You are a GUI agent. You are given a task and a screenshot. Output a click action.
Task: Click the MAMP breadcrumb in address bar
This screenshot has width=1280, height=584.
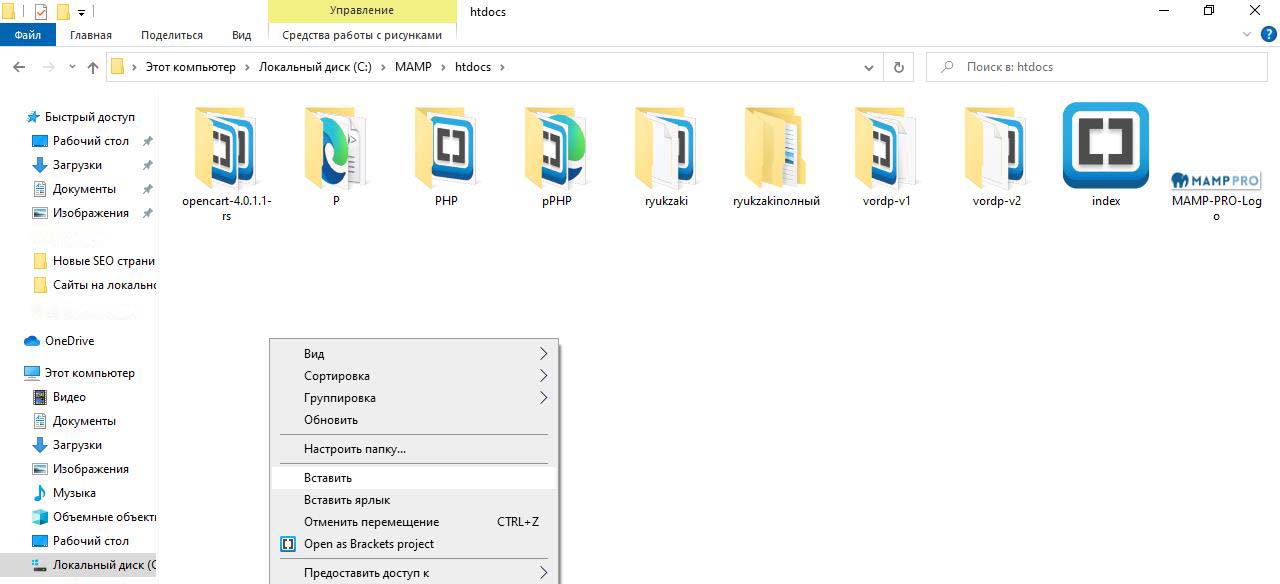(413, 67)
